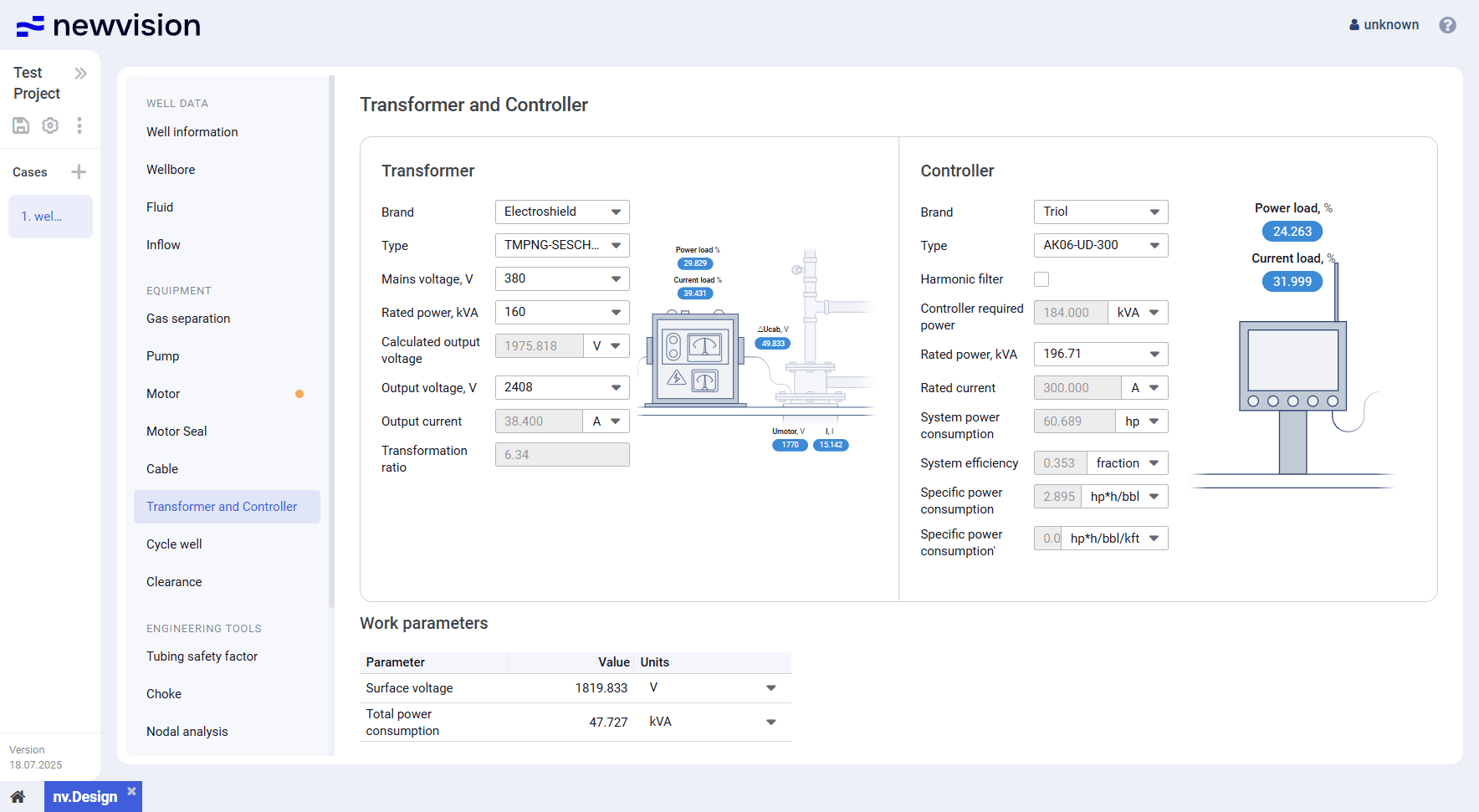
Task: Collapse sidebar with double chevron icon
Action: [x=80, y=74]
